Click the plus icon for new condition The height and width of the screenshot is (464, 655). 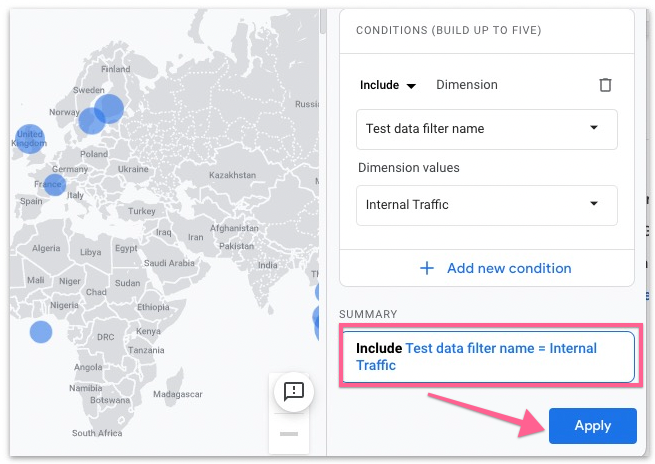(x=427, y=268)
